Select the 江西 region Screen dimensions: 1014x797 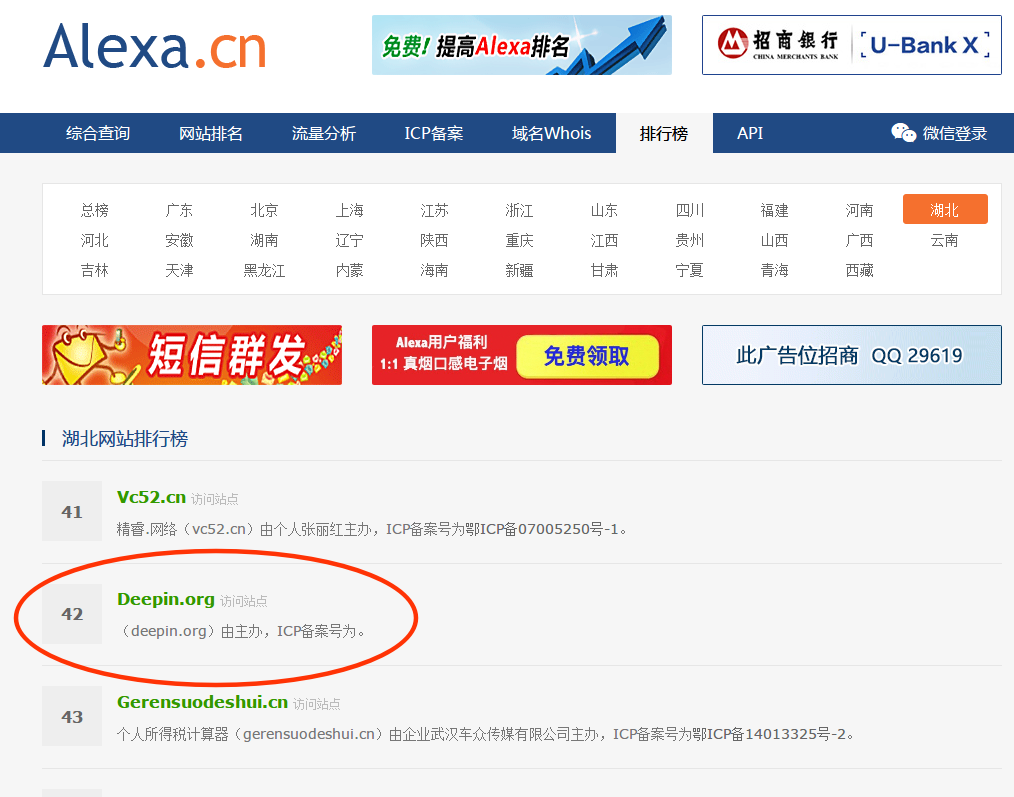click(605, 240)
